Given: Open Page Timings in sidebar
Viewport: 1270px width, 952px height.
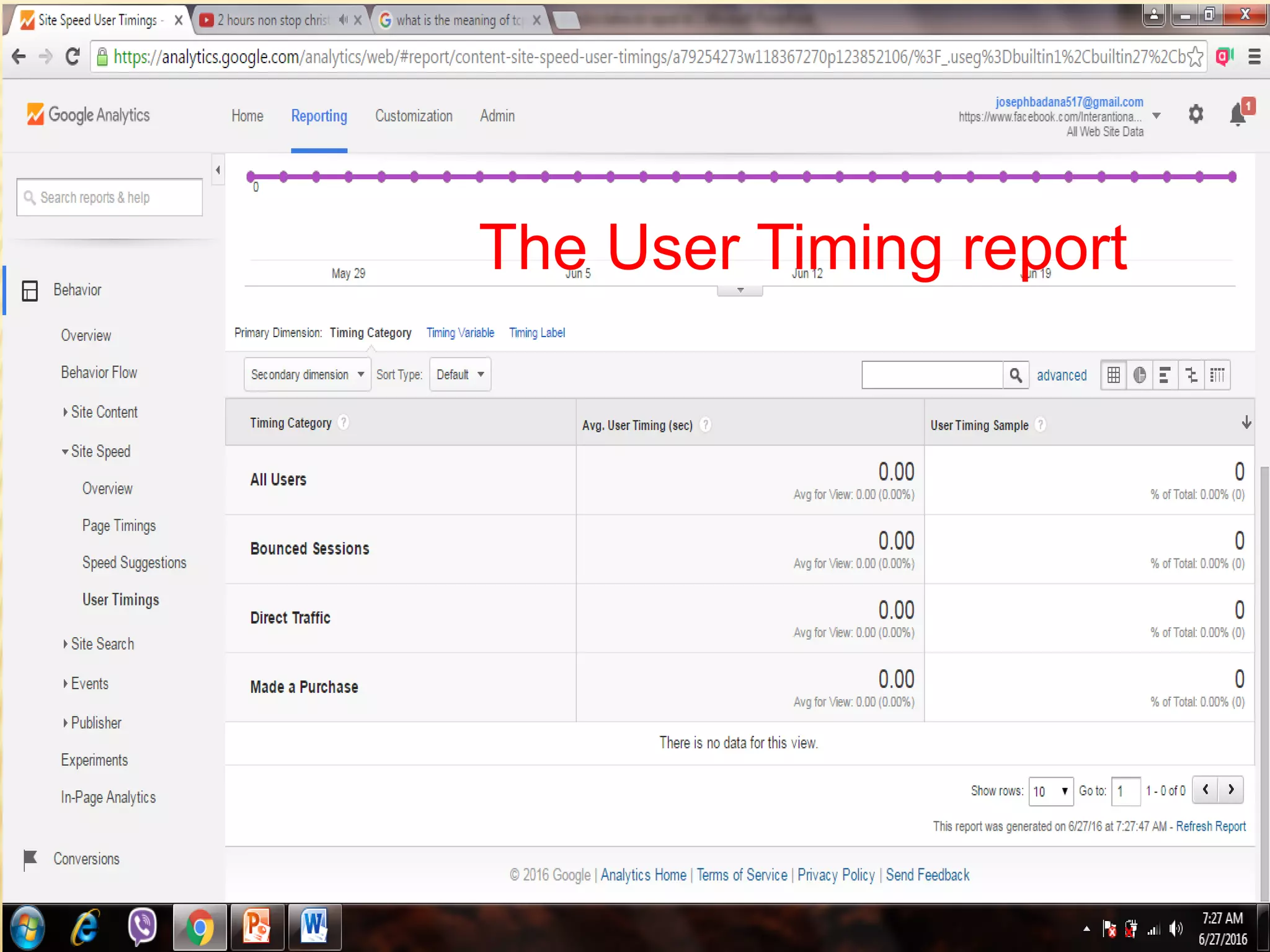Looking at the screenshot, I should coord(119,526).
